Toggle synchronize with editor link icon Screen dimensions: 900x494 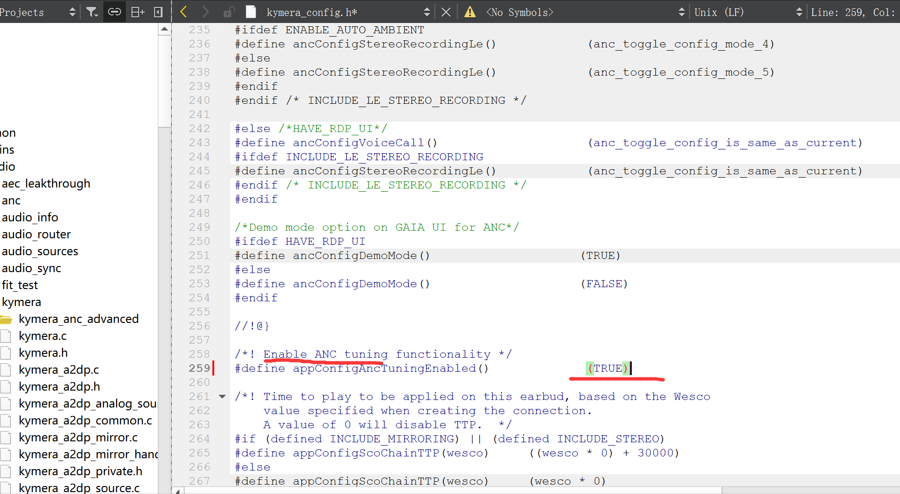click(114, 11)
